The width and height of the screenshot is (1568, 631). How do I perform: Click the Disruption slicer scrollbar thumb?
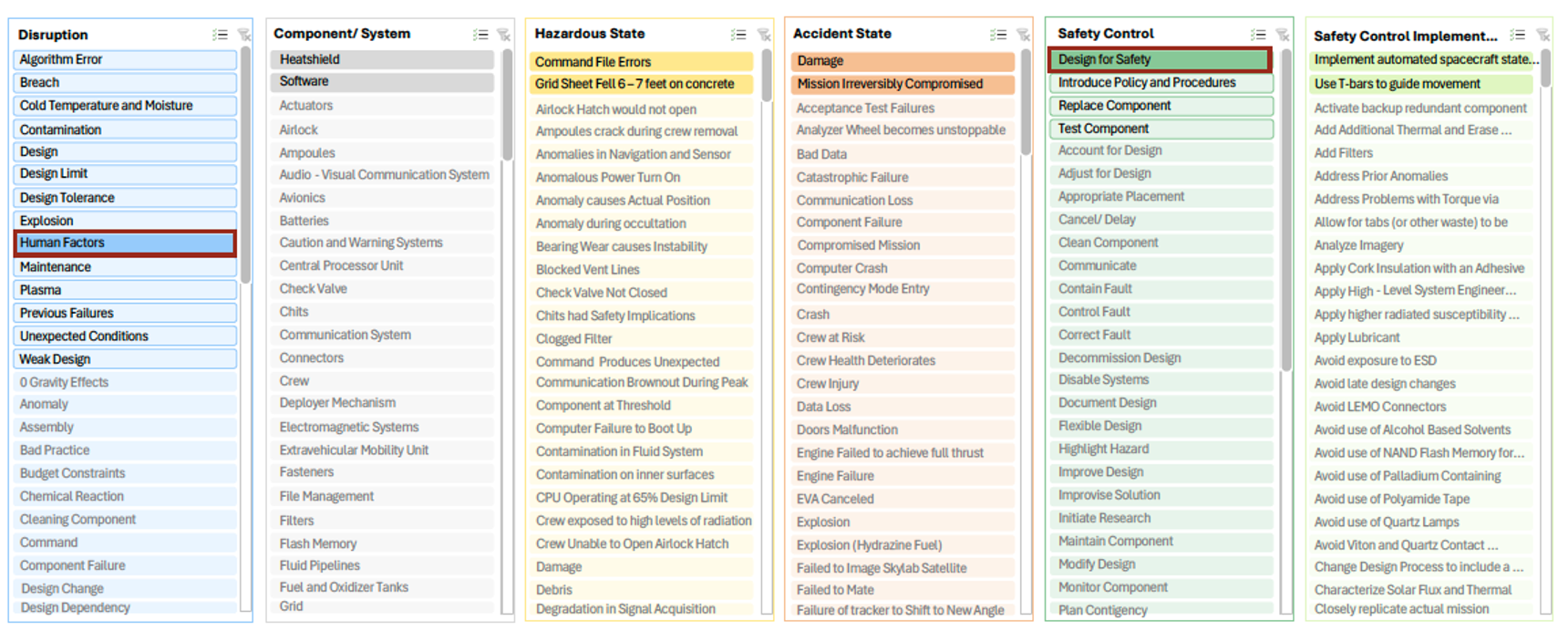point(245,166)
